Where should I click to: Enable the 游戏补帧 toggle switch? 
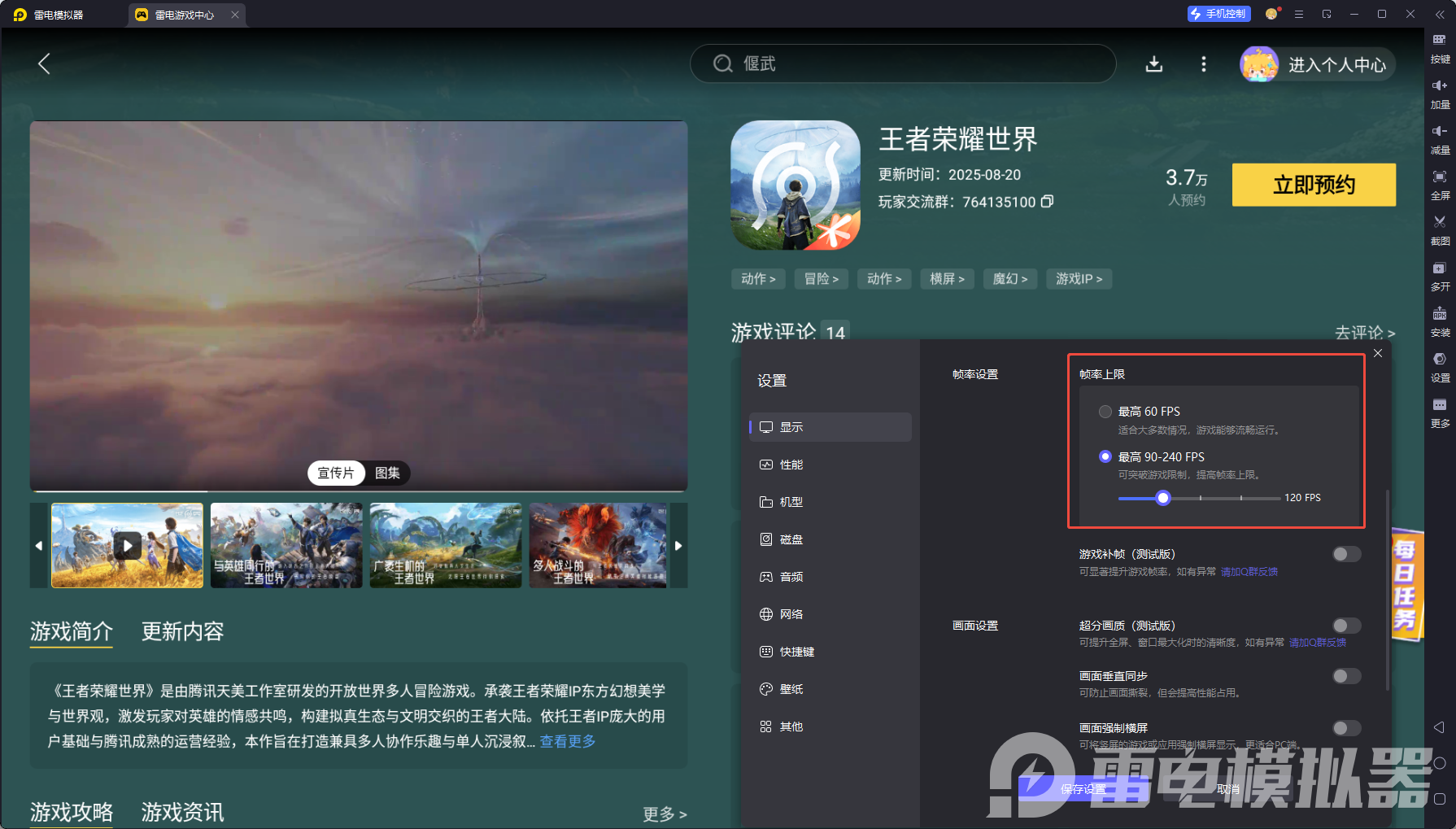coord(1345,554)
